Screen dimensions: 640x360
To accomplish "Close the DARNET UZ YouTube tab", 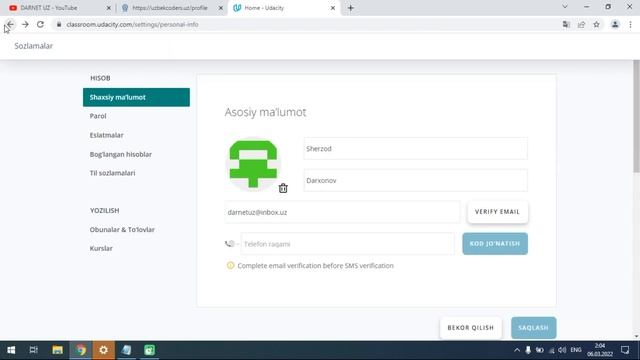I will pos(109,8).
